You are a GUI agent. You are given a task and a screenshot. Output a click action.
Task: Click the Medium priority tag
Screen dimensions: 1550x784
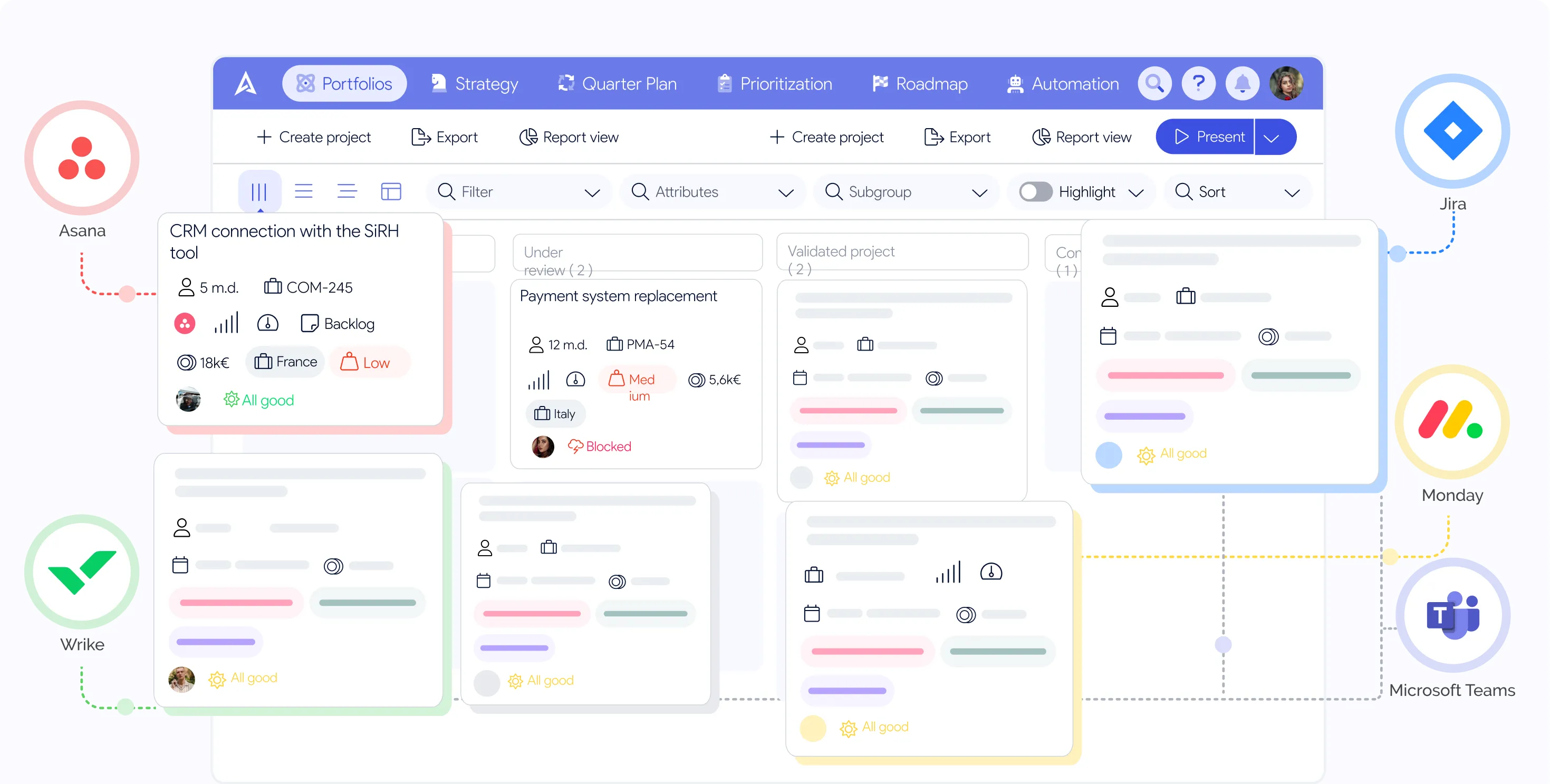click(637, 380)
